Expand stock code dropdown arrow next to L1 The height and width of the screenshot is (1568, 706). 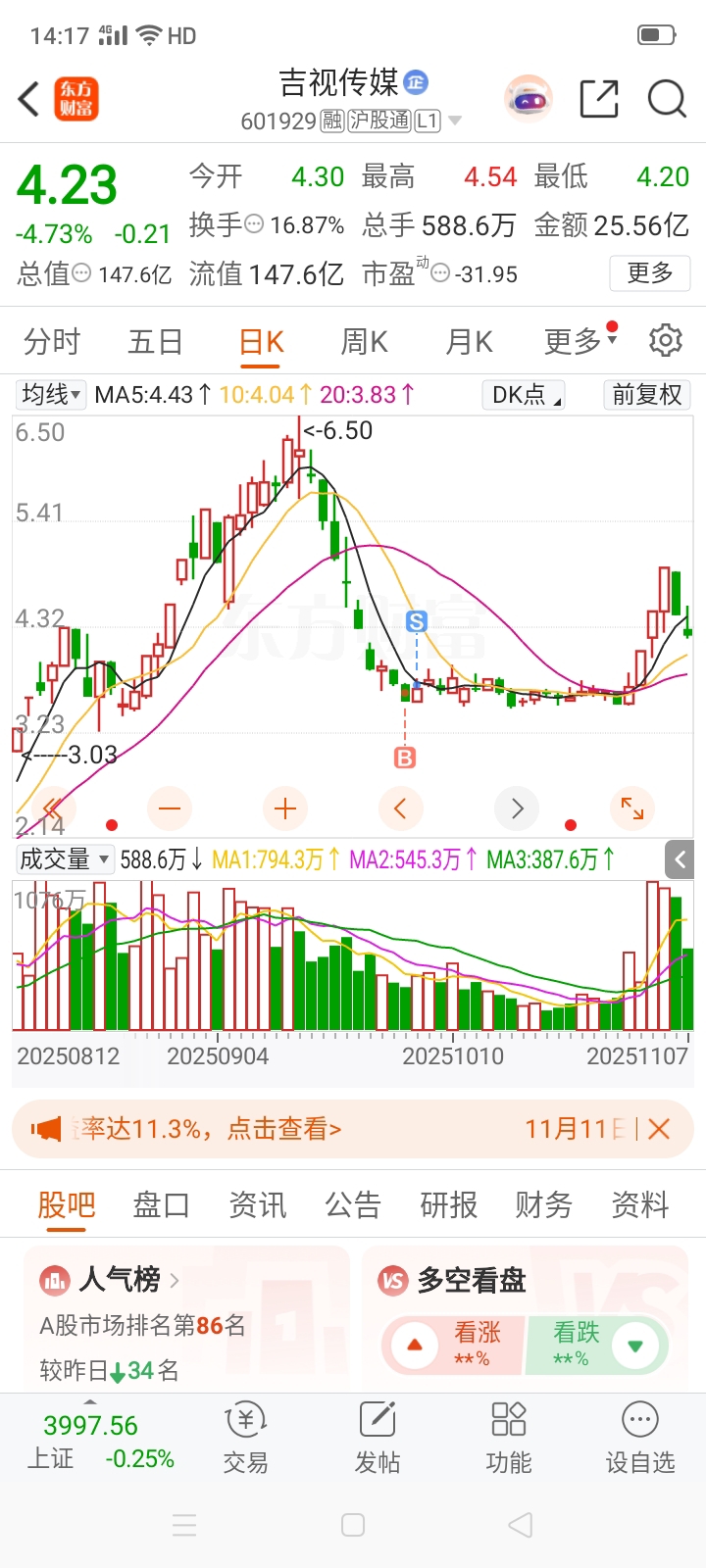click(454, 122)
